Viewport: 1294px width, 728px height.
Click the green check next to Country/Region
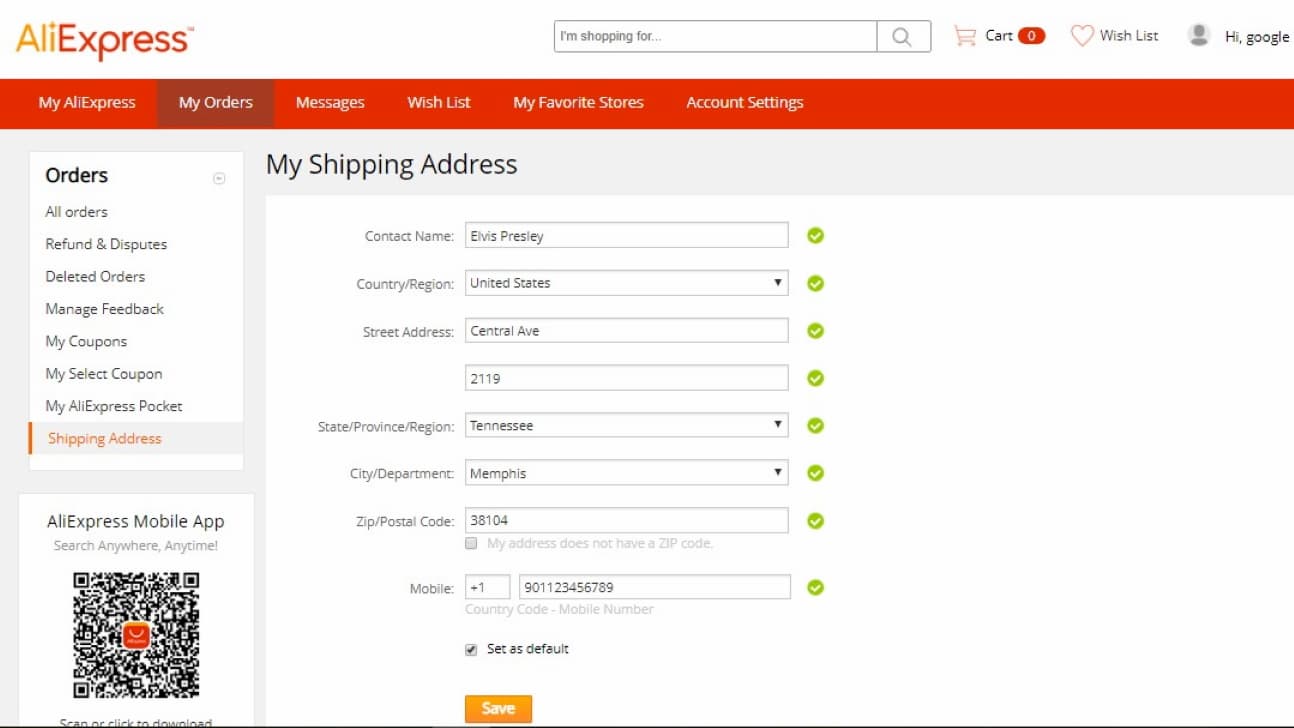pyautogui.click(x=816, y=283)
